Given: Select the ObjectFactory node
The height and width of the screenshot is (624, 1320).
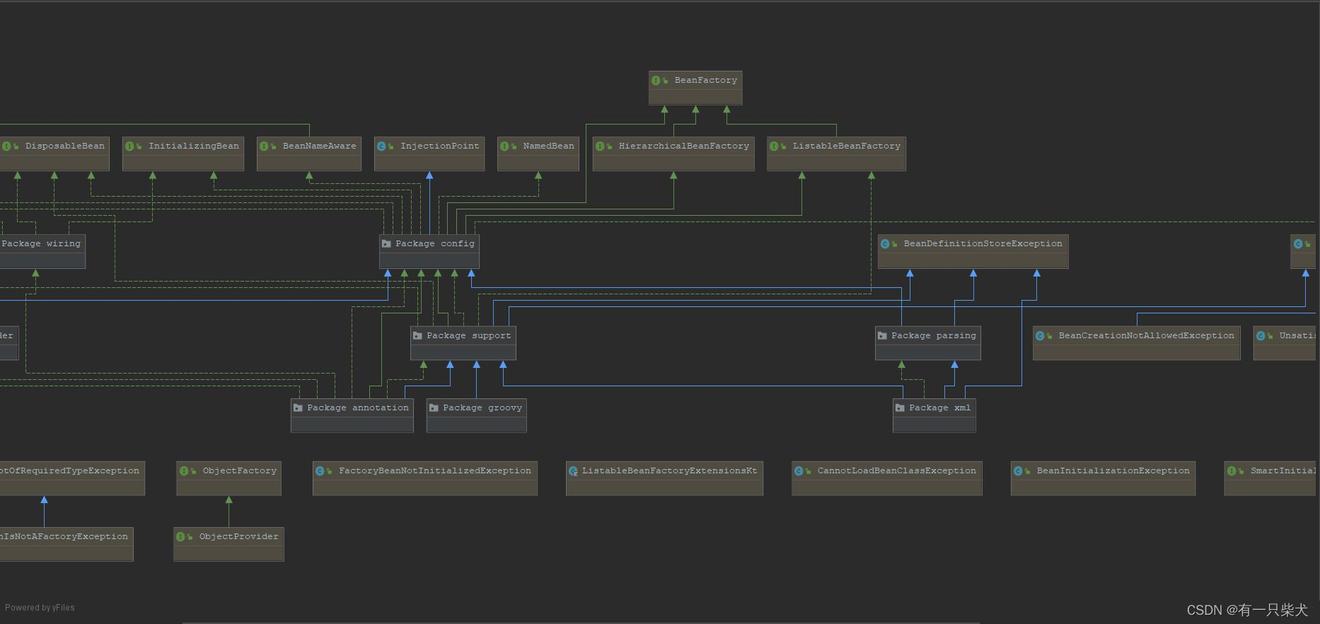Looking at the screenshot, I should [229, 478].
